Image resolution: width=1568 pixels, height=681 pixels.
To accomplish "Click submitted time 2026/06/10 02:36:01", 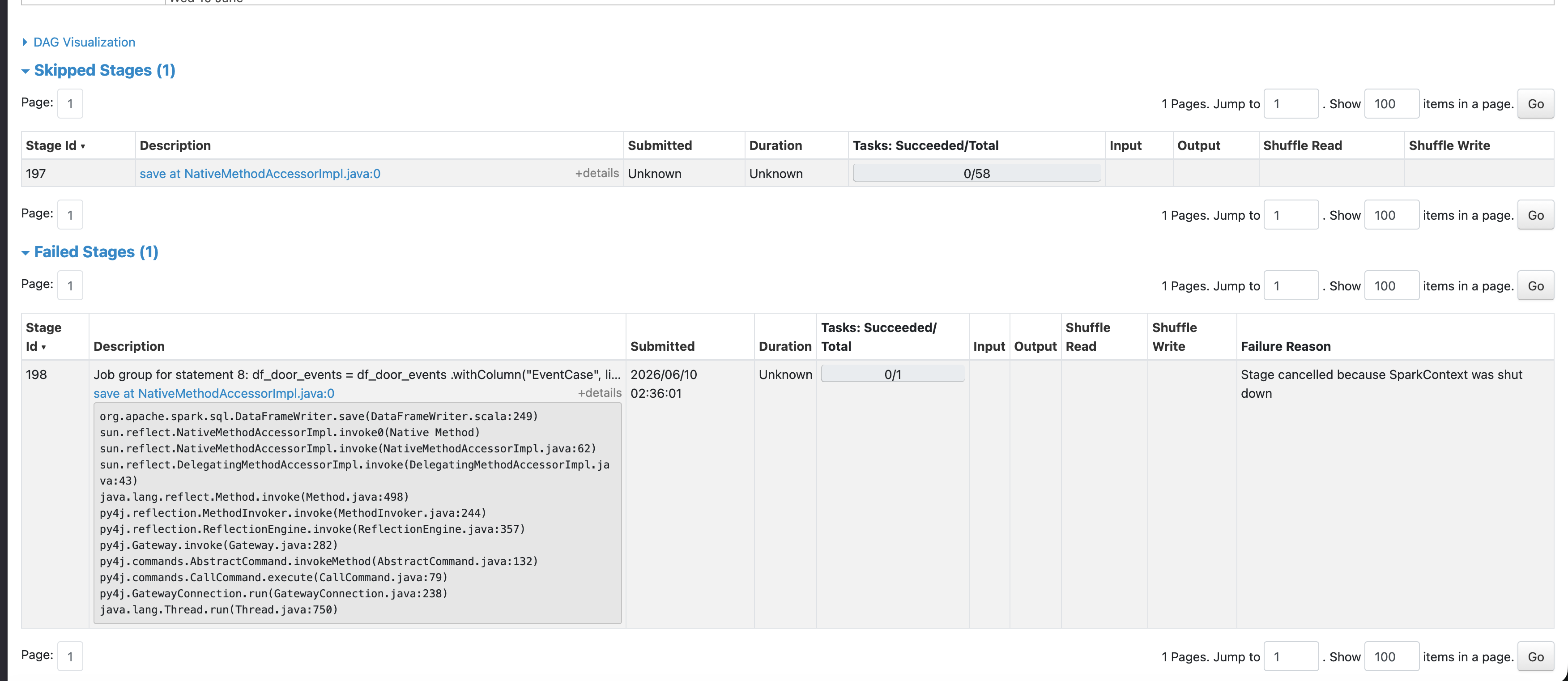I will coord(664,384).
